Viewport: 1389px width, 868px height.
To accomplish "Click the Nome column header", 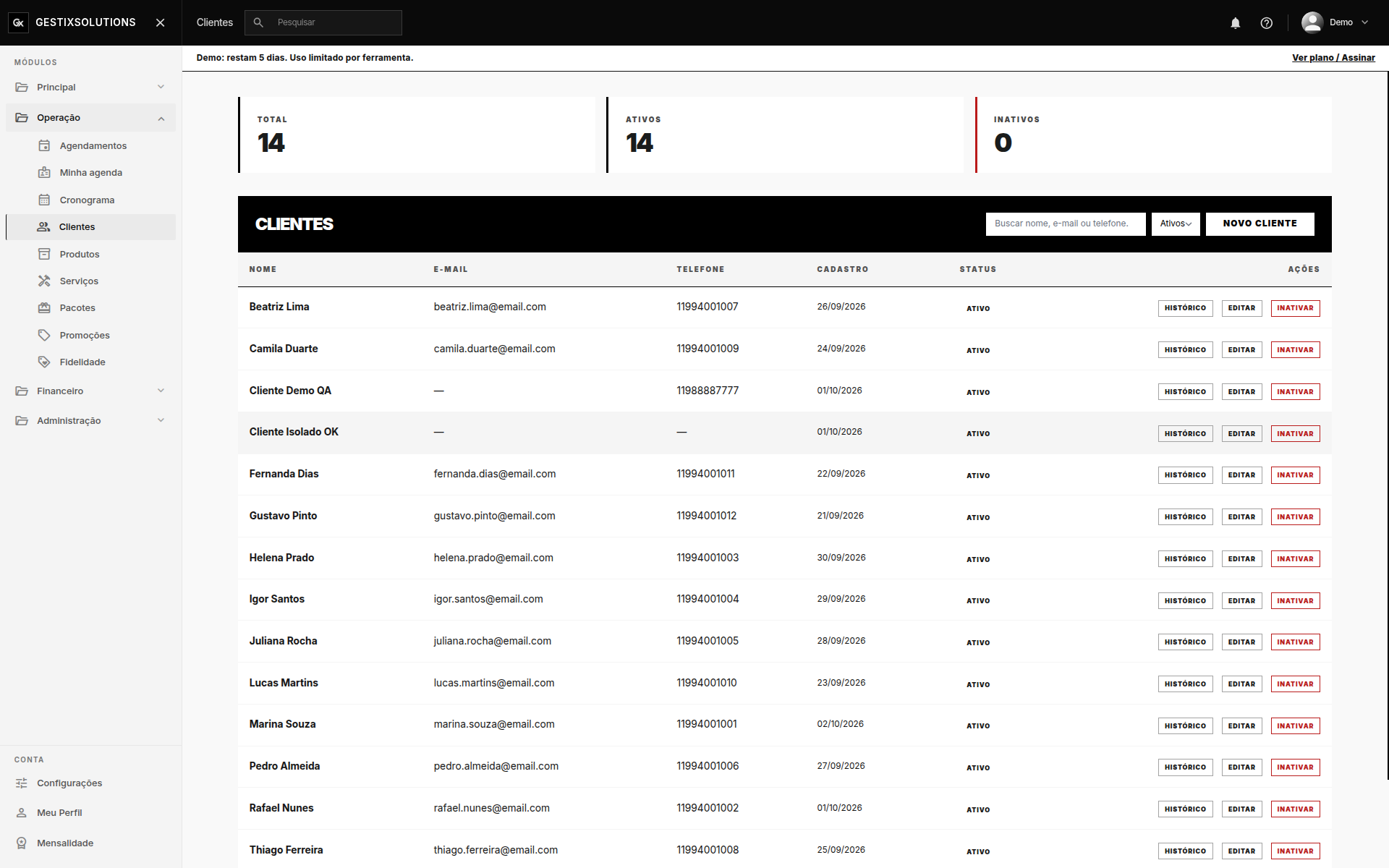I will 263,269.
